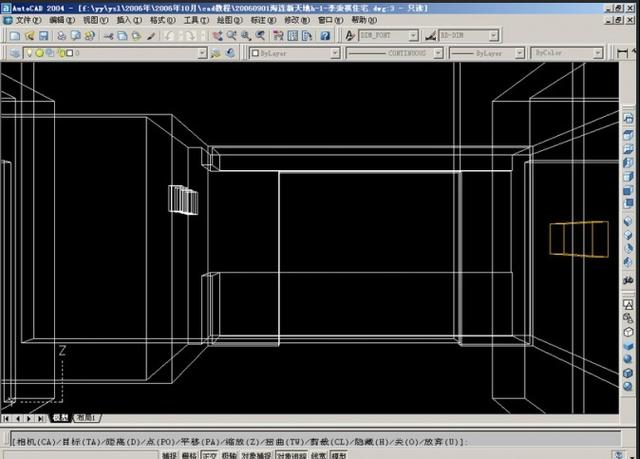
Task: Click the Undo arrow icon
Action: pos(170,36)
